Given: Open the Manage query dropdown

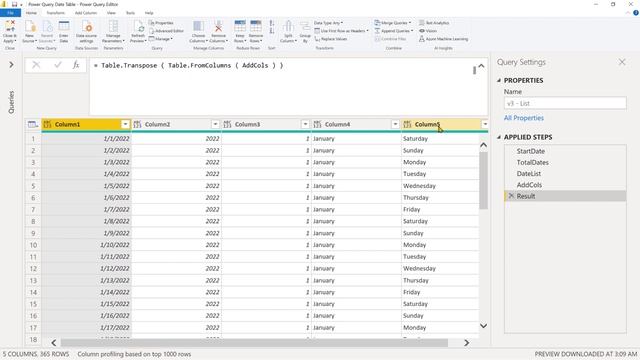Looking at the screenshot, I should click(161, 39).
